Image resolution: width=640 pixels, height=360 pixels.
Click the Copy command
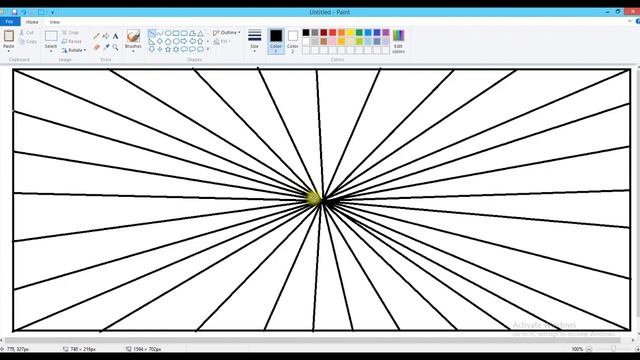(x=28, y=41)
